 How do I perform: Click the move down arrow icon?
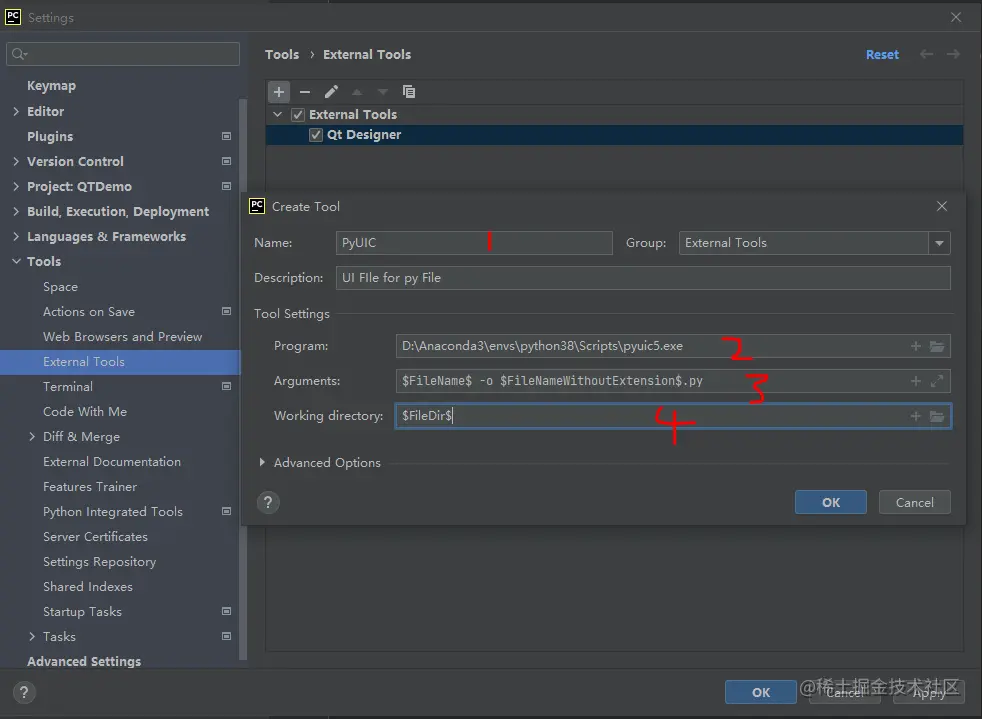pyautogui.click(x=383, y=92)
